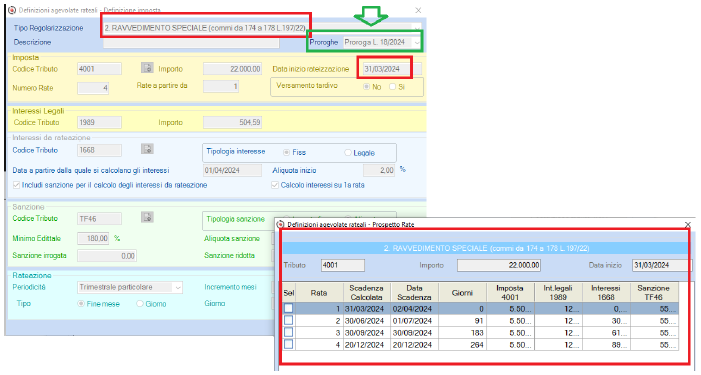Check Sel box for rata 2

(x=289, y=320)
